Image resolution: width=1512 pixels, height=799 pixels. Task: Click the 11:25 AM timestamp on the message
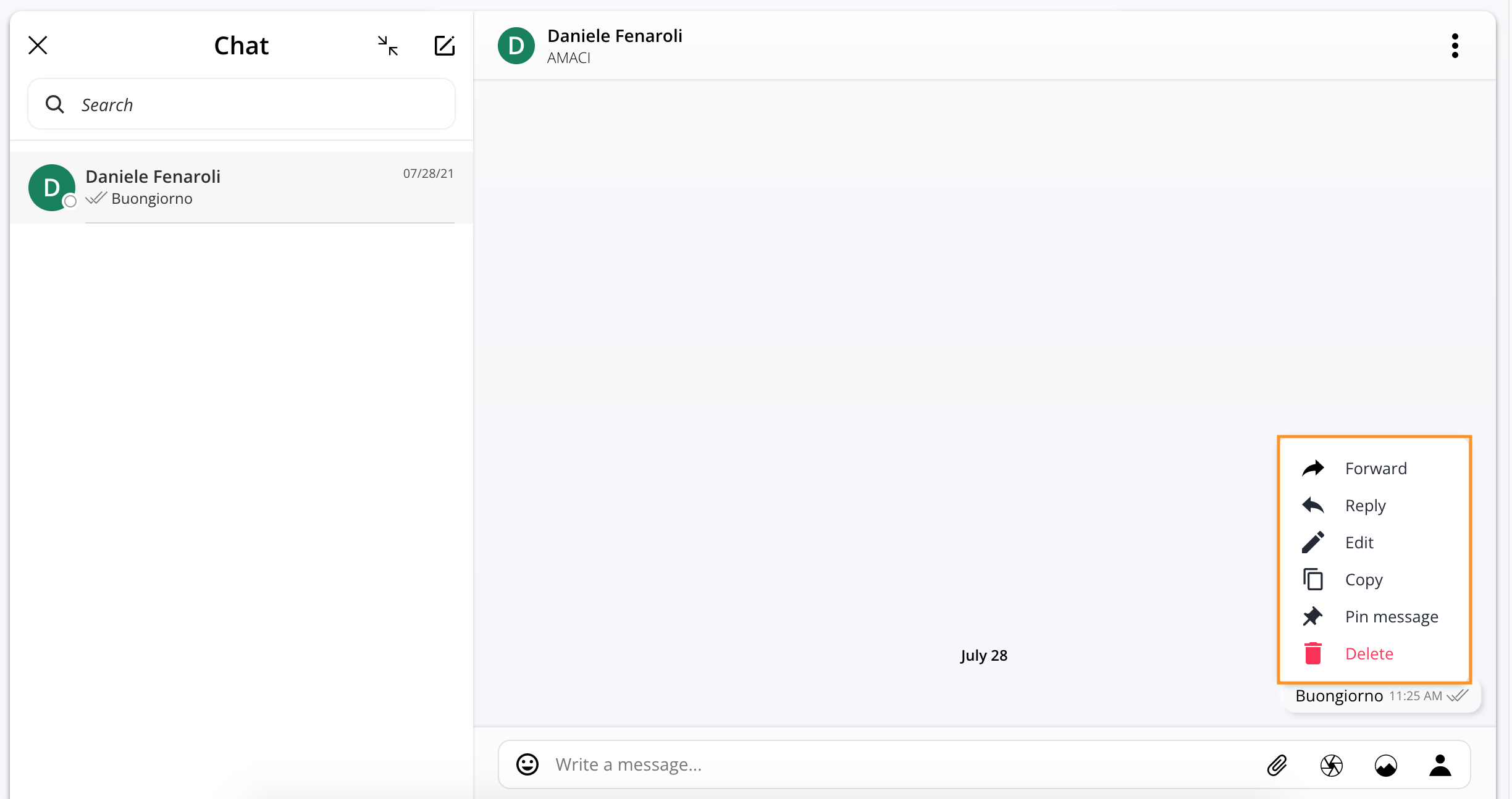tap(1416, 697)
